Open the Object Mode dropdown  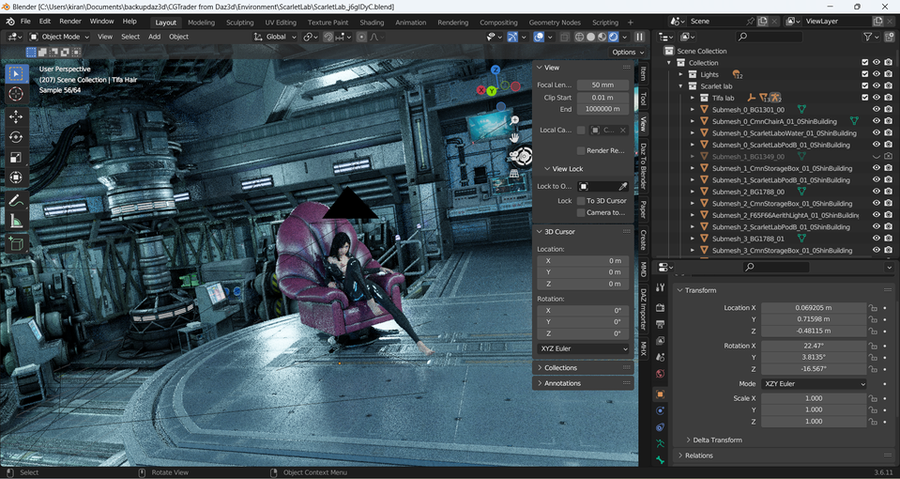point(62,37)
